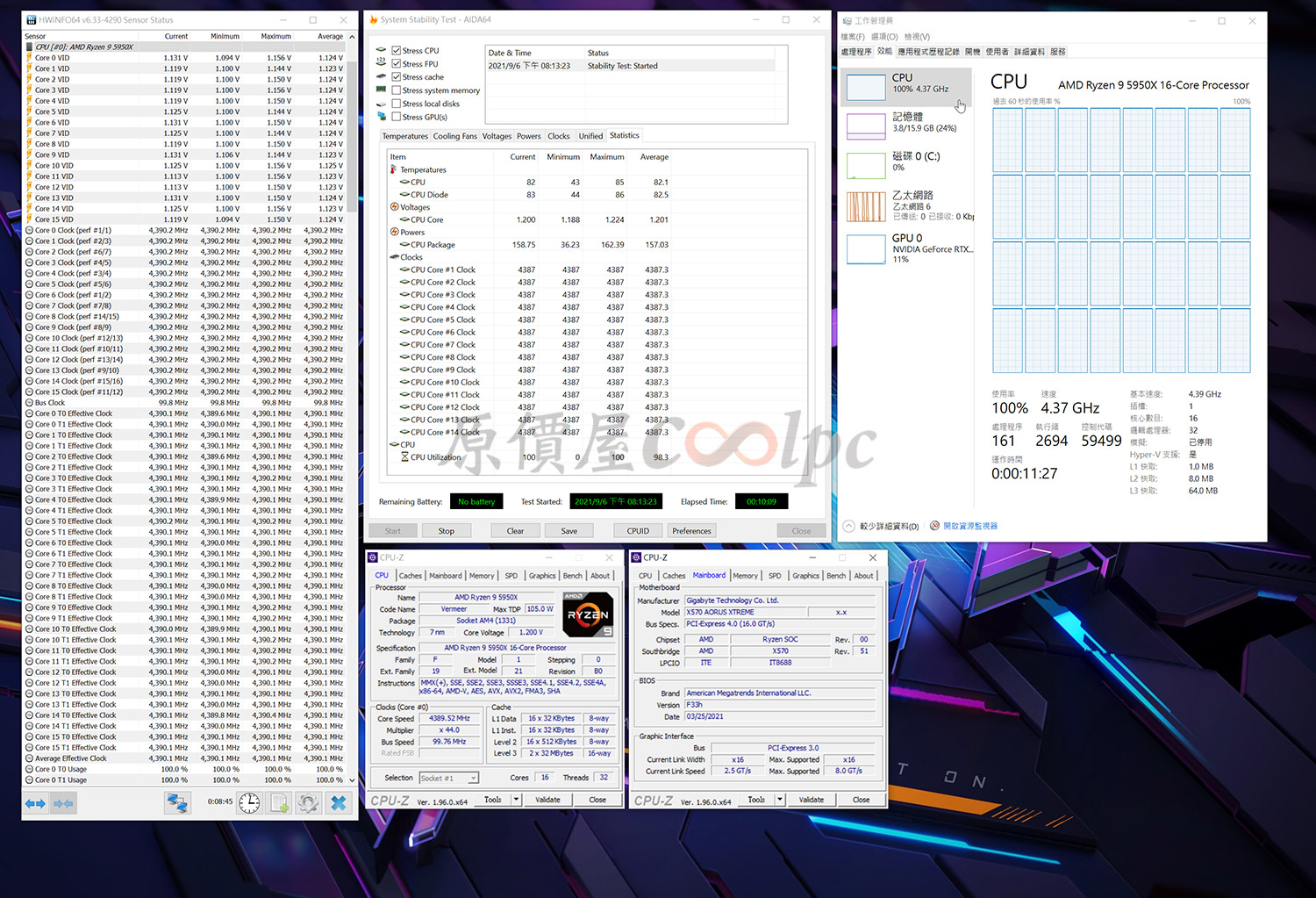Click Clear button in AIDA64
Screen dimensions: 1316x898
tap(515, 531)
